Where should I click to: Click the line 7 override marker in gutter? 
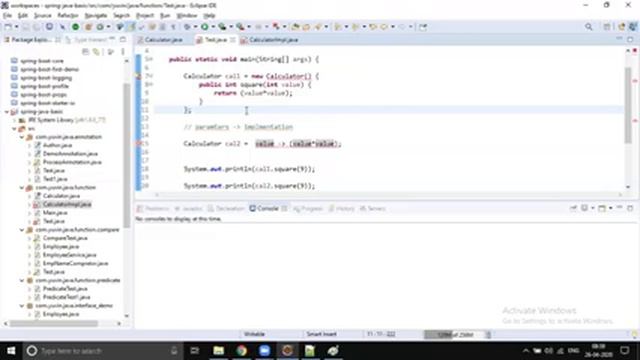[x=139, y=76]
